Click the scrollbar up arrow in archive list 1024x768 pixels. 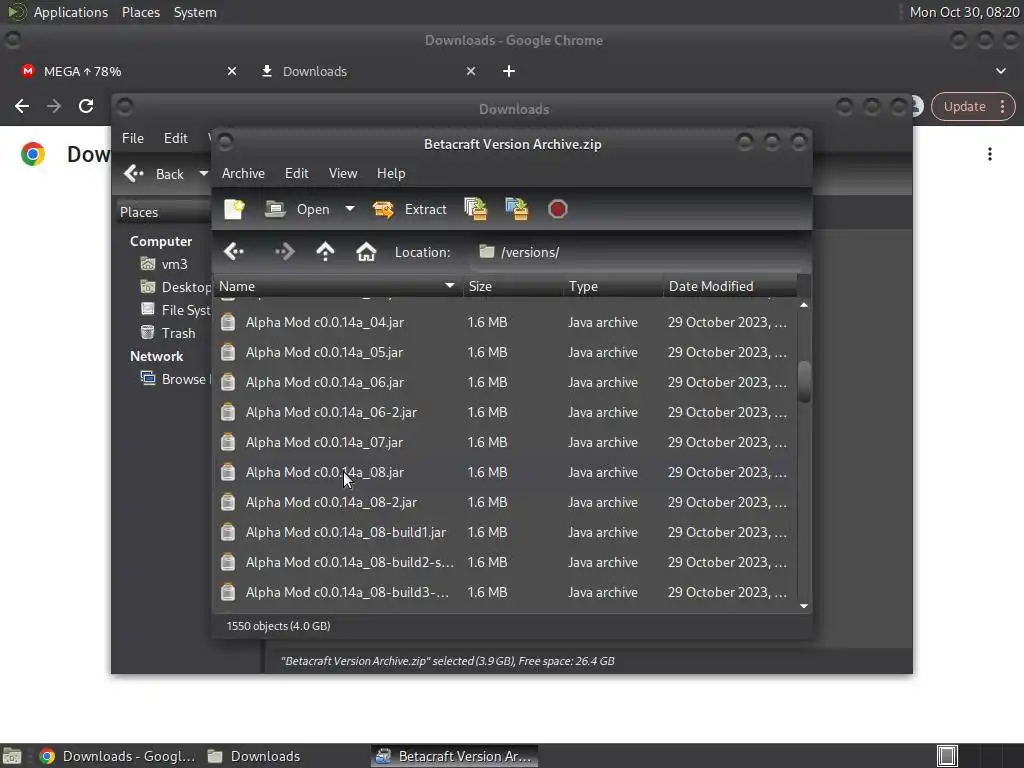804,305
